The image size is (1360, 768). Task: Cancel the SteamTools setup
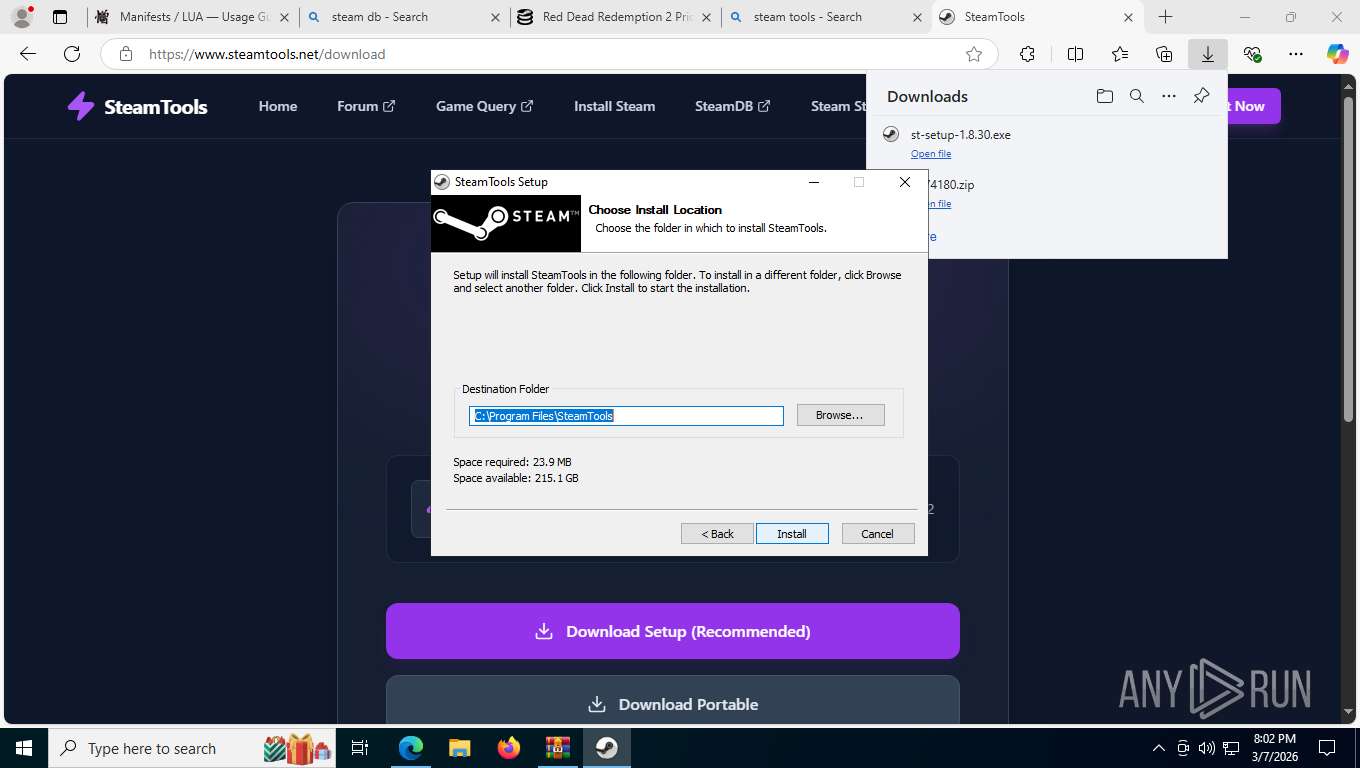pos(878,534)
